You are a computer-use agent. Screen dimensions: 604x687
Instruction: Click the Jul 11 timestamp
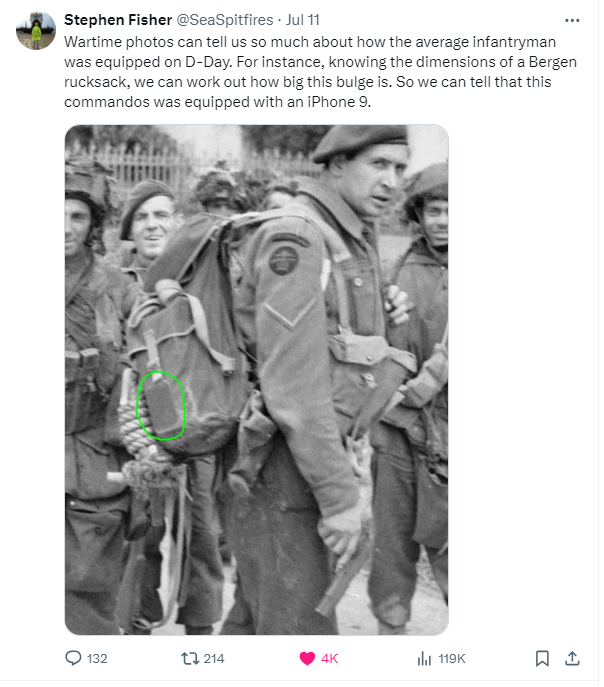[x=303, y=20]
